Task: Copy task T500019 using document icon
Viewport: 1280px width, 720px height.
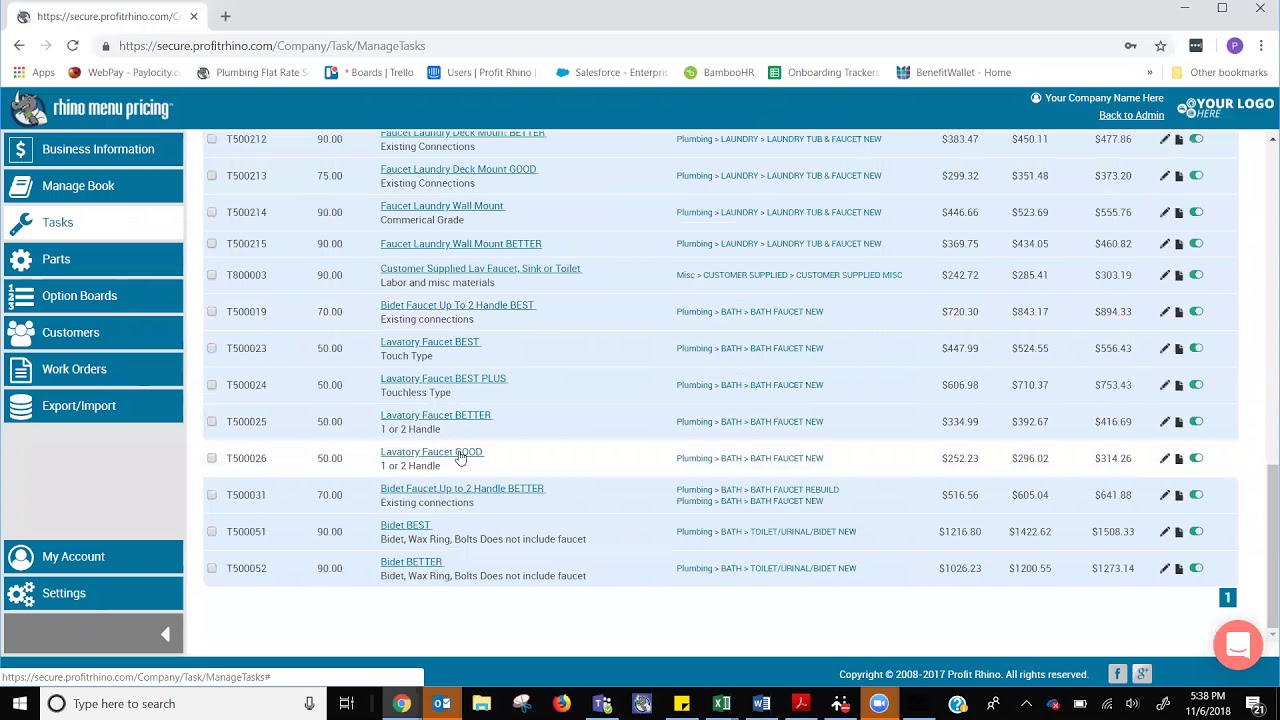Action: coord(1179,312)
